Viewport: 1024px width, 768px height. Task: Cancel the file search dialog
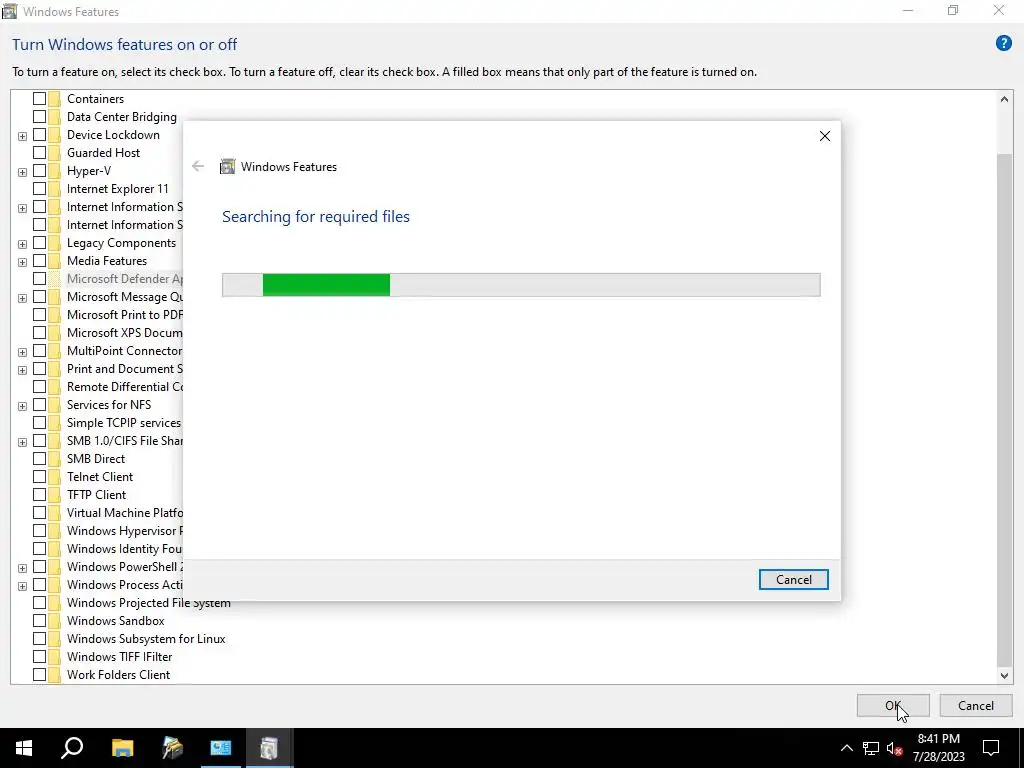[793, 579]
